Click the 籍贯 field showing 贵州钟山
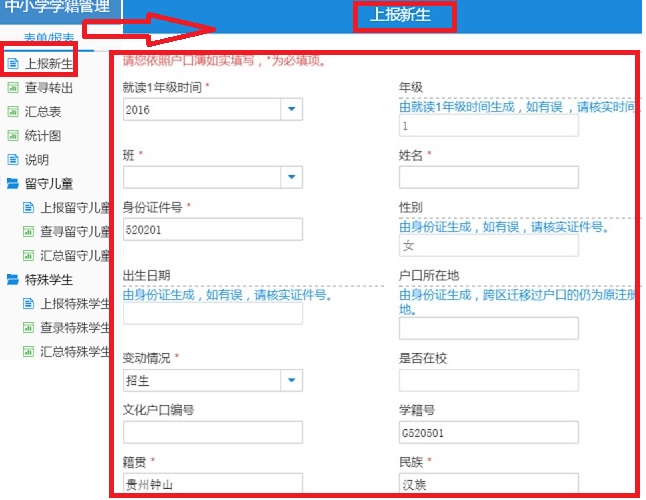 [x=213, y=484]
